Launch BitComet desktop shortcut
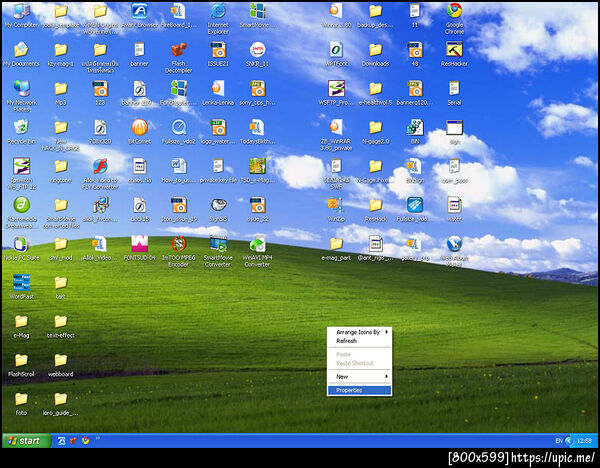This screenshot has width=600, height=468. tap(140, 132)
